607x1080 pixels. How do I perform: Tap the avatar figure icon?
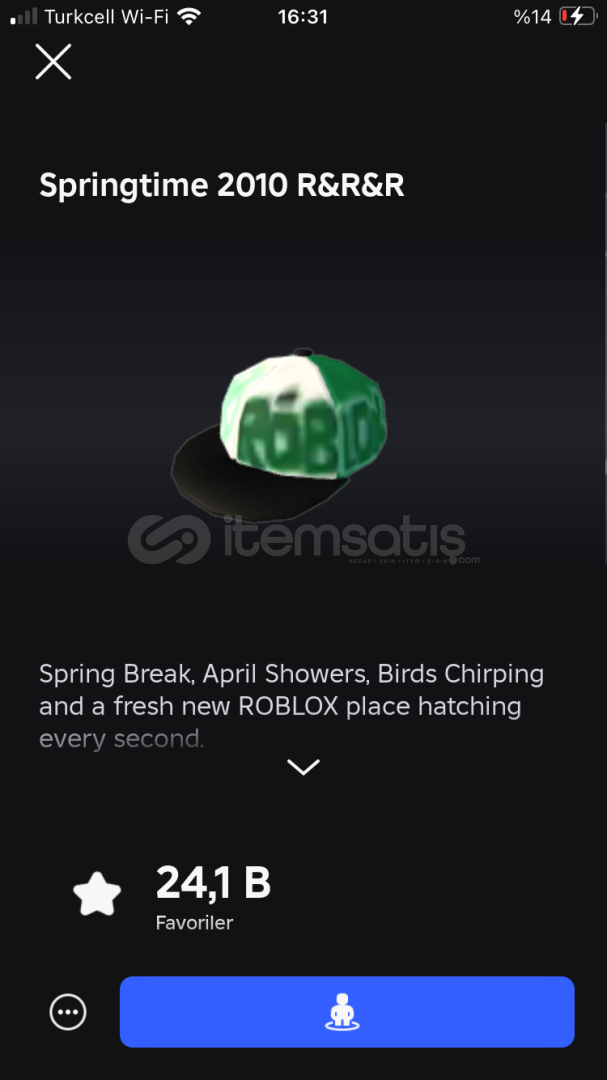342,1013
